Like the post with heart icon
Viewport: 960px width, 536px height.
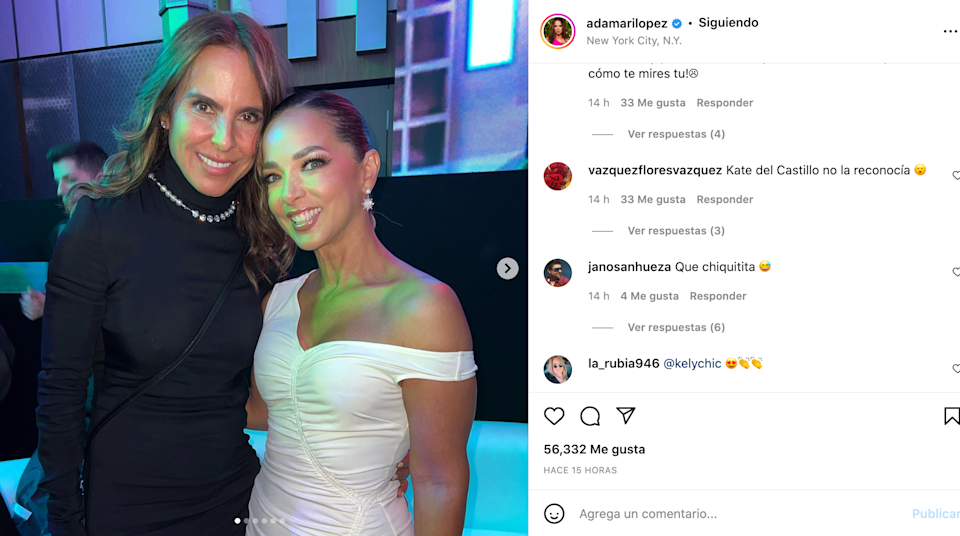[x=554, y=416]
